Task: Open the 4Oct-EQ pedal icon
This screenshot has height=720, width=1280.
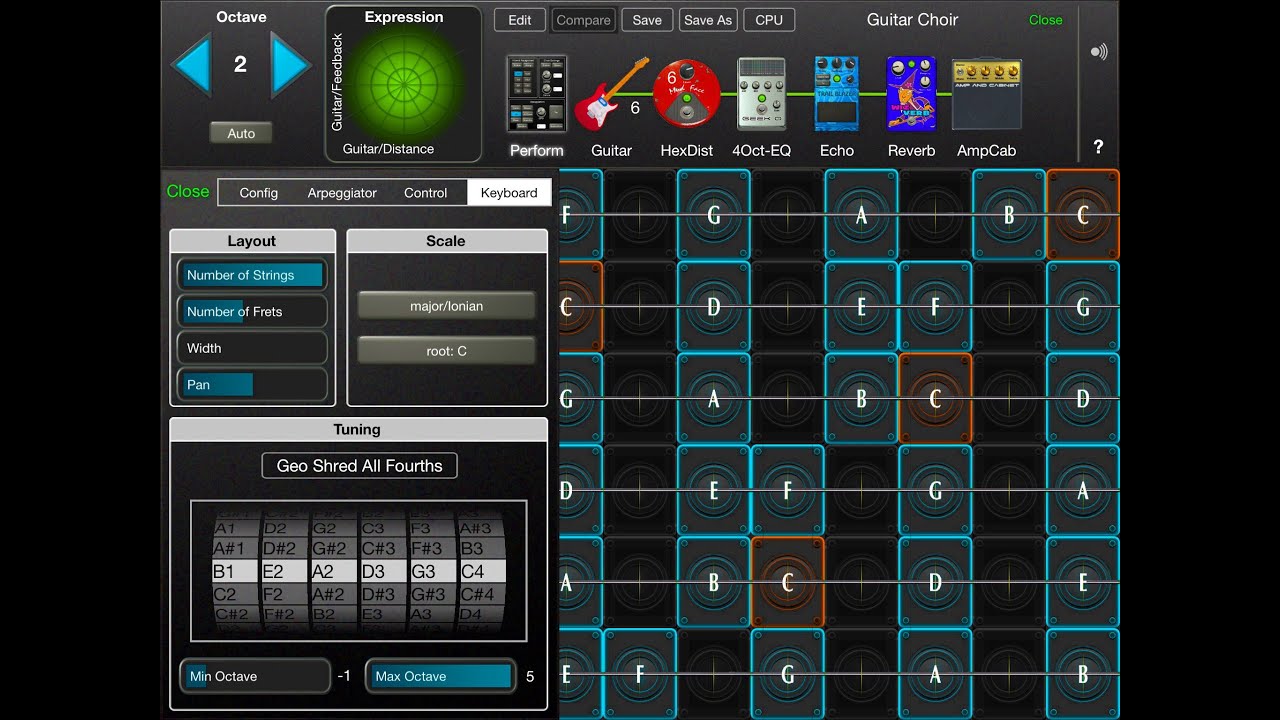Action: pos(761,94)
